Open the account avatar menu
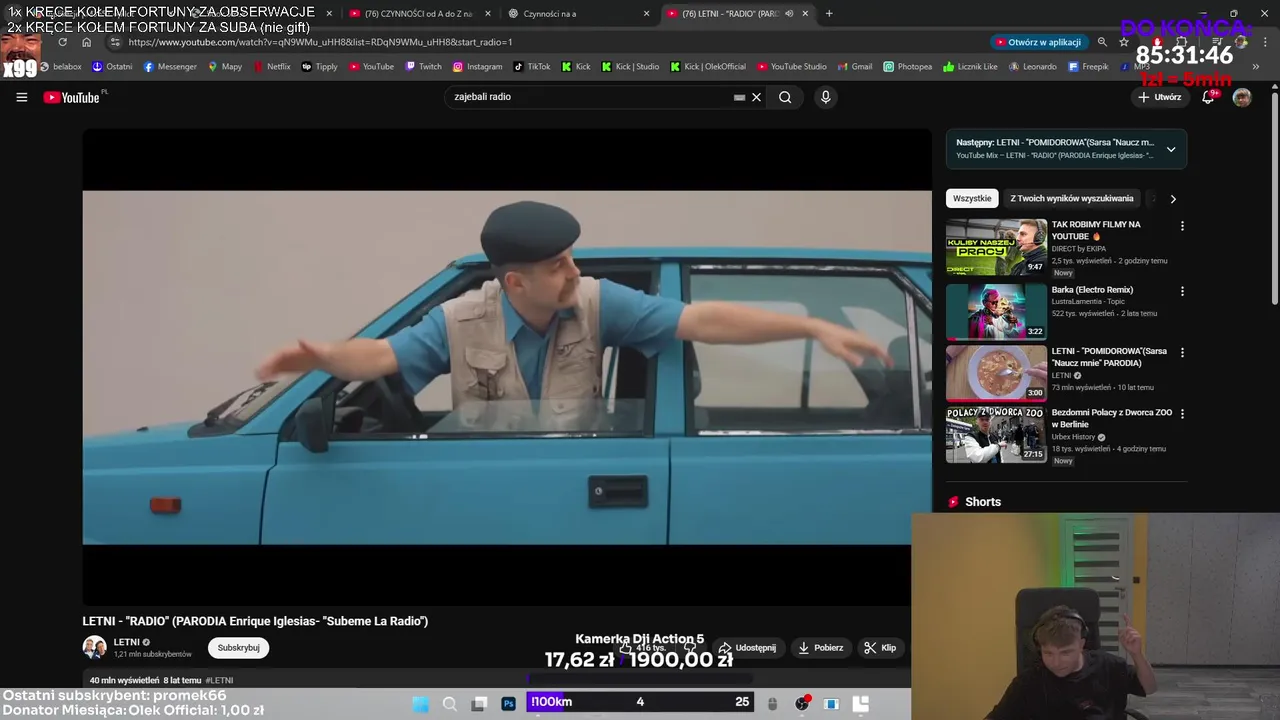 tap(1242, 97)
